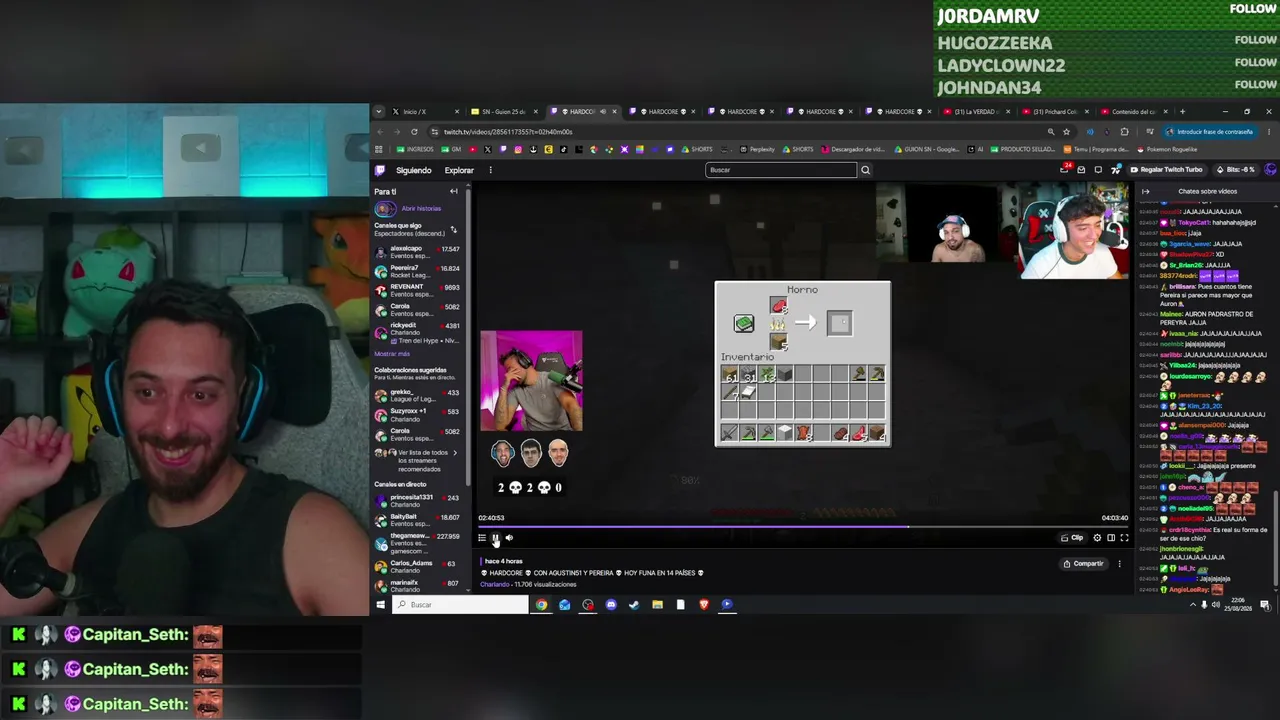Open the Perplexity bookmark
The image size is (1280, 720).
click(757, 150)
